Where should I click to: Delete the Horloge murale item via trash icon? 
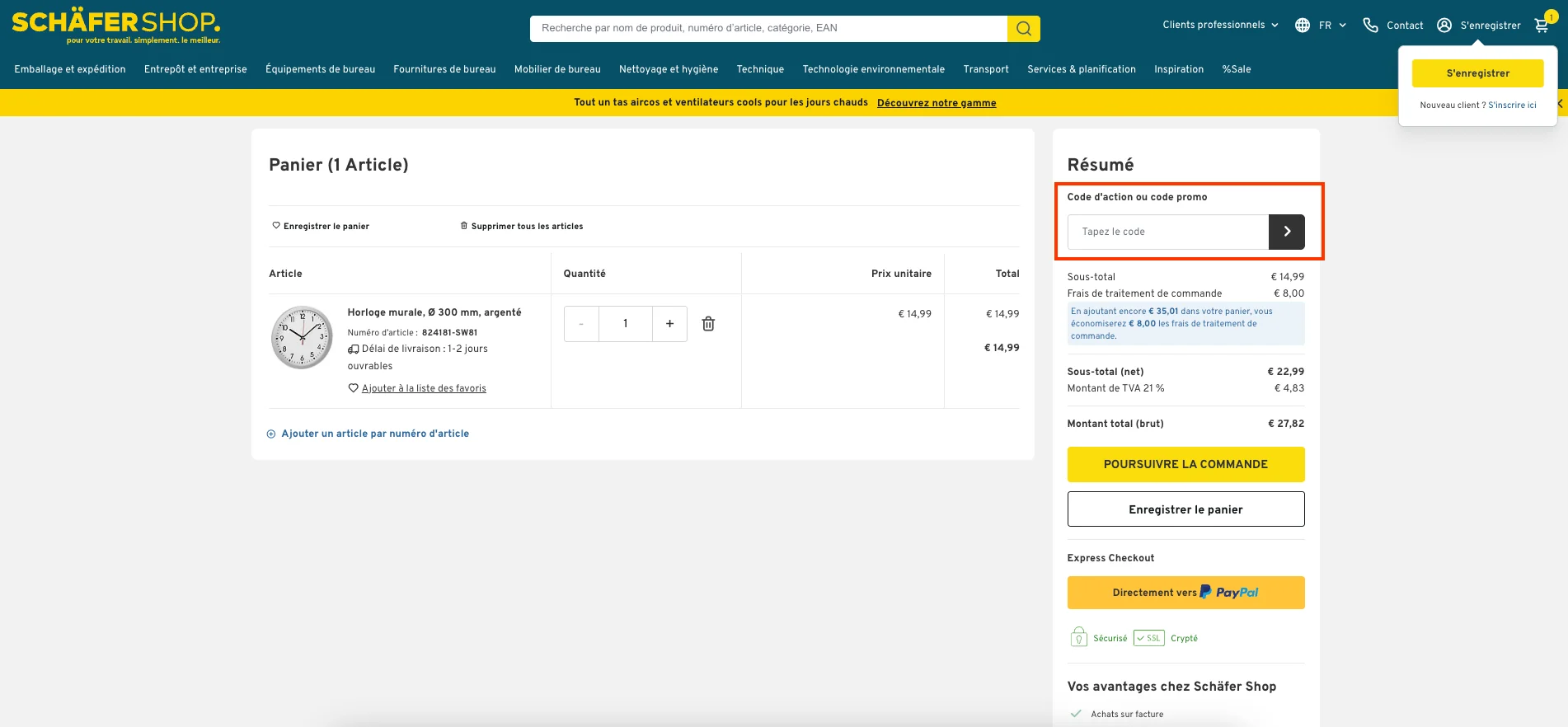[708, 324]
